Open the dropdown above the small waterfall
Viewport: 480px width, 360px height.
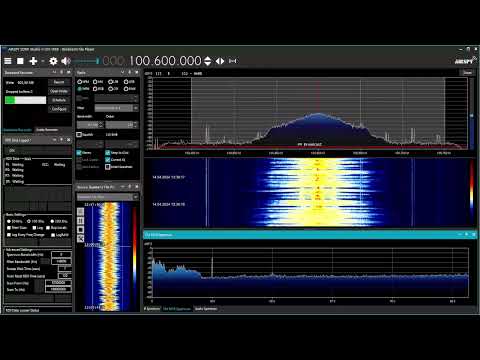(107, 197)
